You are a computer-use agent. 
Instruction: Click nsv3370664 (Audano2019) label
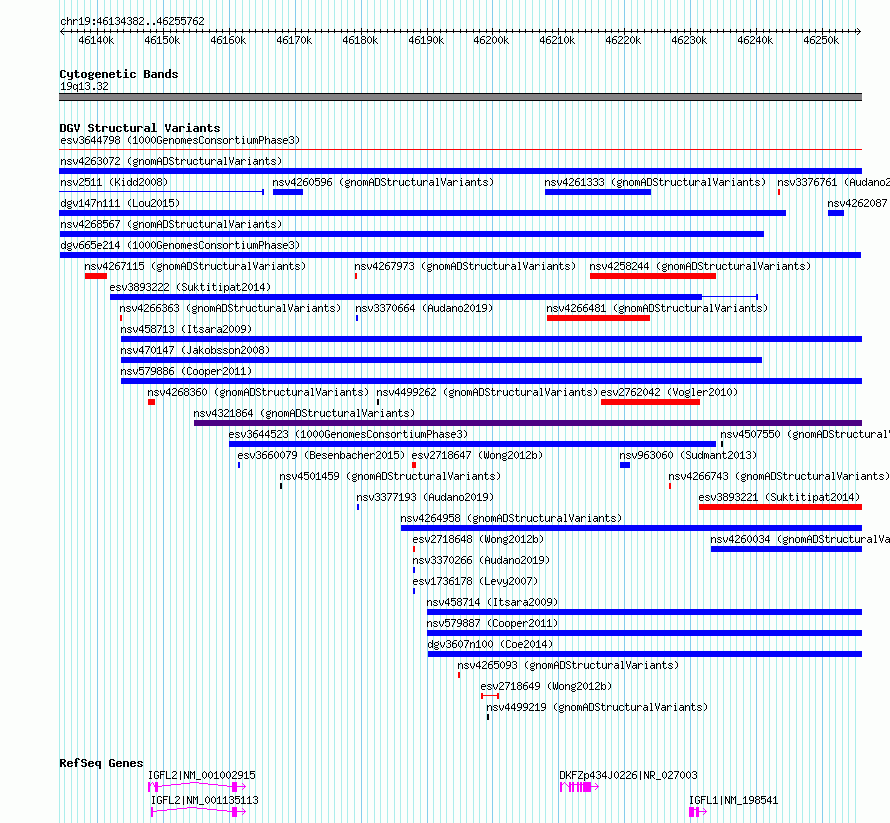[x=424, y=308]
